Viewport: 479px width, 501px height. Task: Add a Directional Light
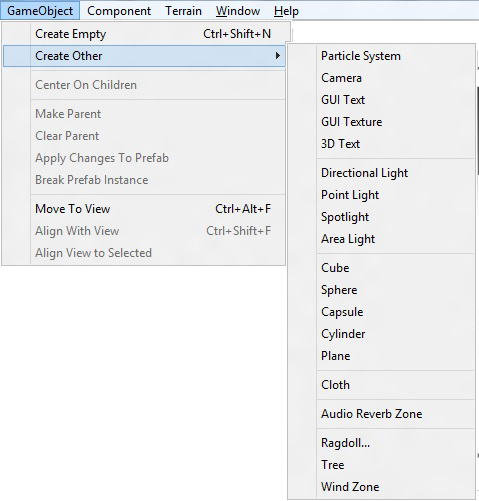point(381,173)
